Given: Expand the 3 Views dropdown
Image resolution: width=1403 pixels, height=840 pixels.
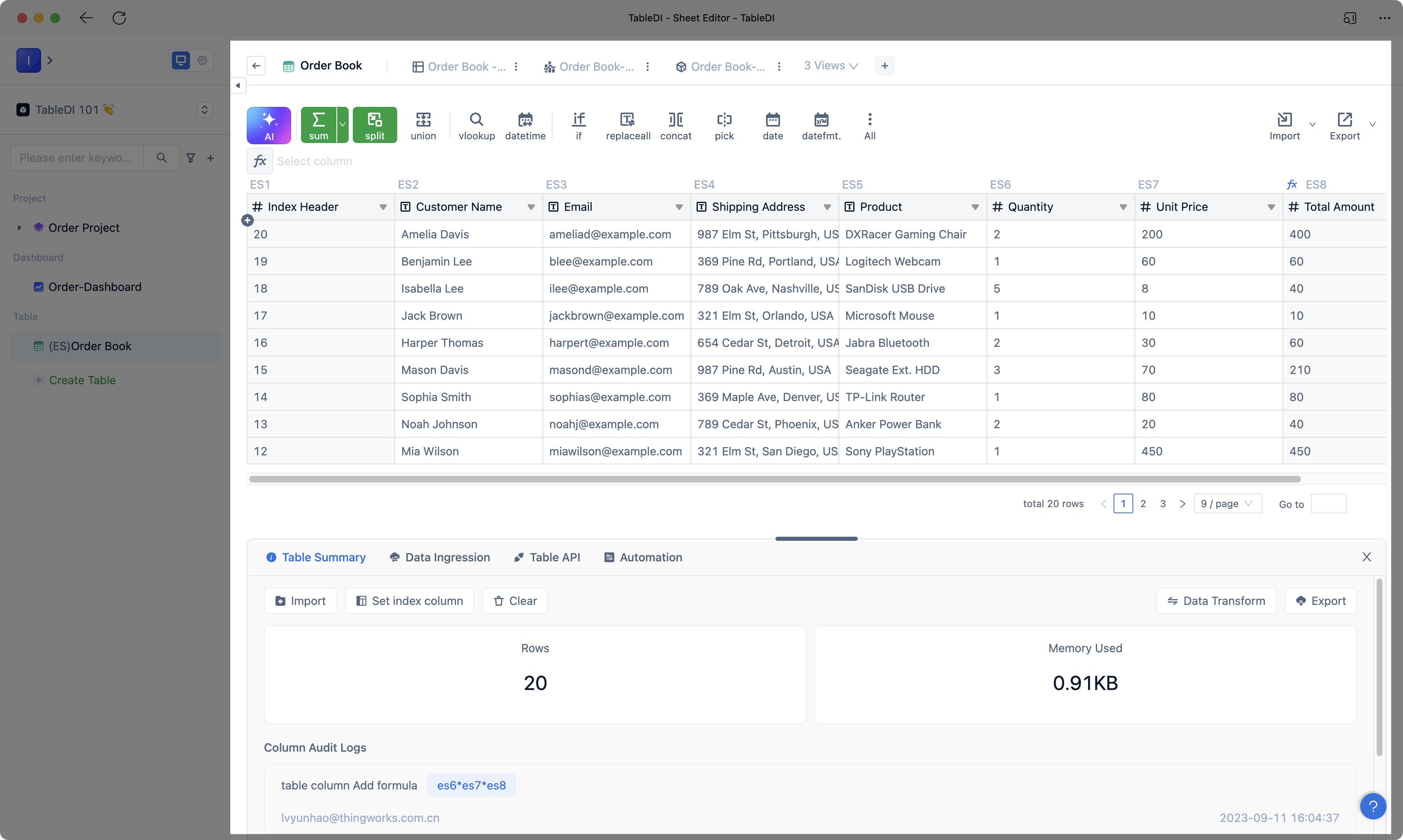Looking at the screenshot, I should click(831, 66).
